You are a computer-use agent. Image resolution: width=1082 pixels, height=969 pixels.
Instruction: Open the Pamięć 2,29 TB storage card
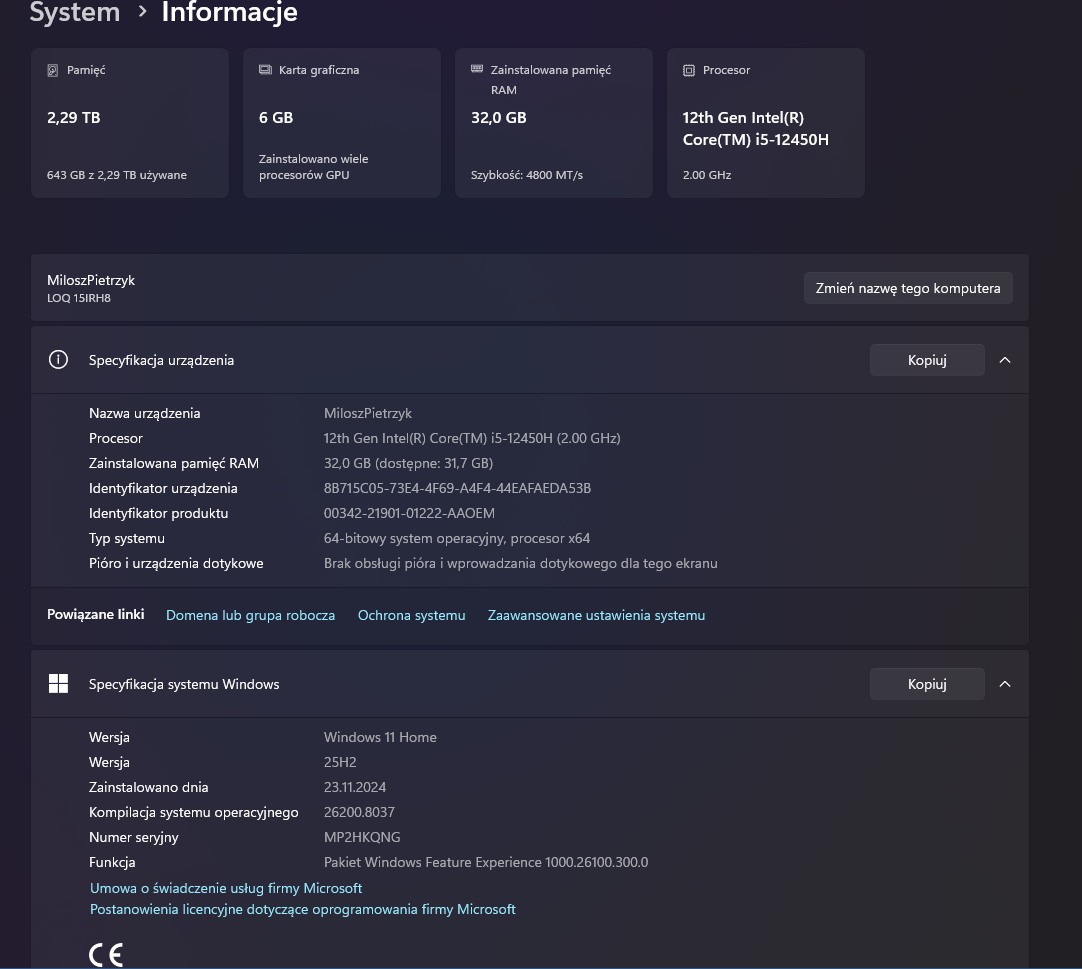coord(130,123)
